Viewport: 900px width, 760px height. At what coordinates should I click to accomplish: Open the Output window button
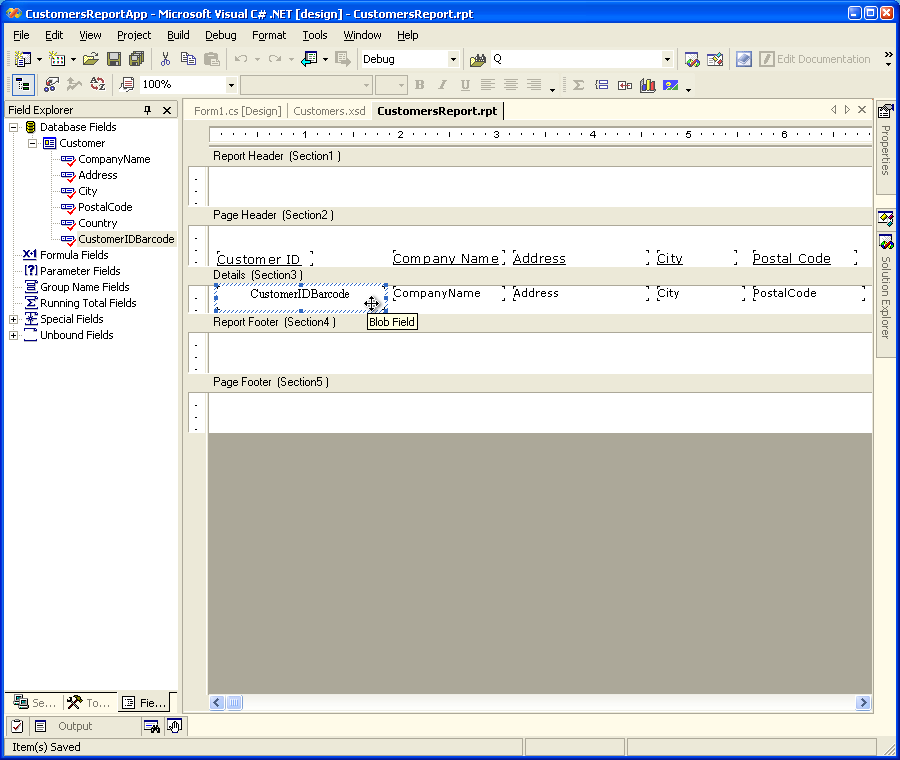[x=64, y=726]
